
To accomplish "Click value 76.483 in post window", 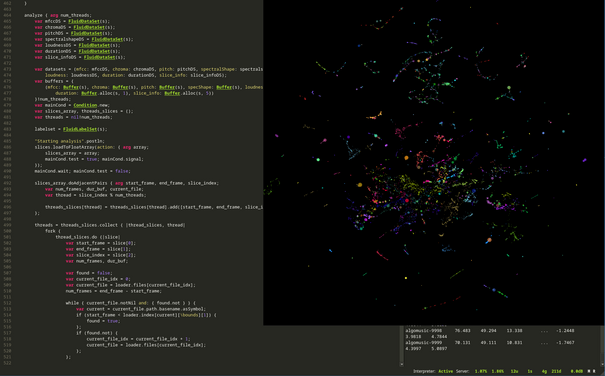I will pos(462,330).
